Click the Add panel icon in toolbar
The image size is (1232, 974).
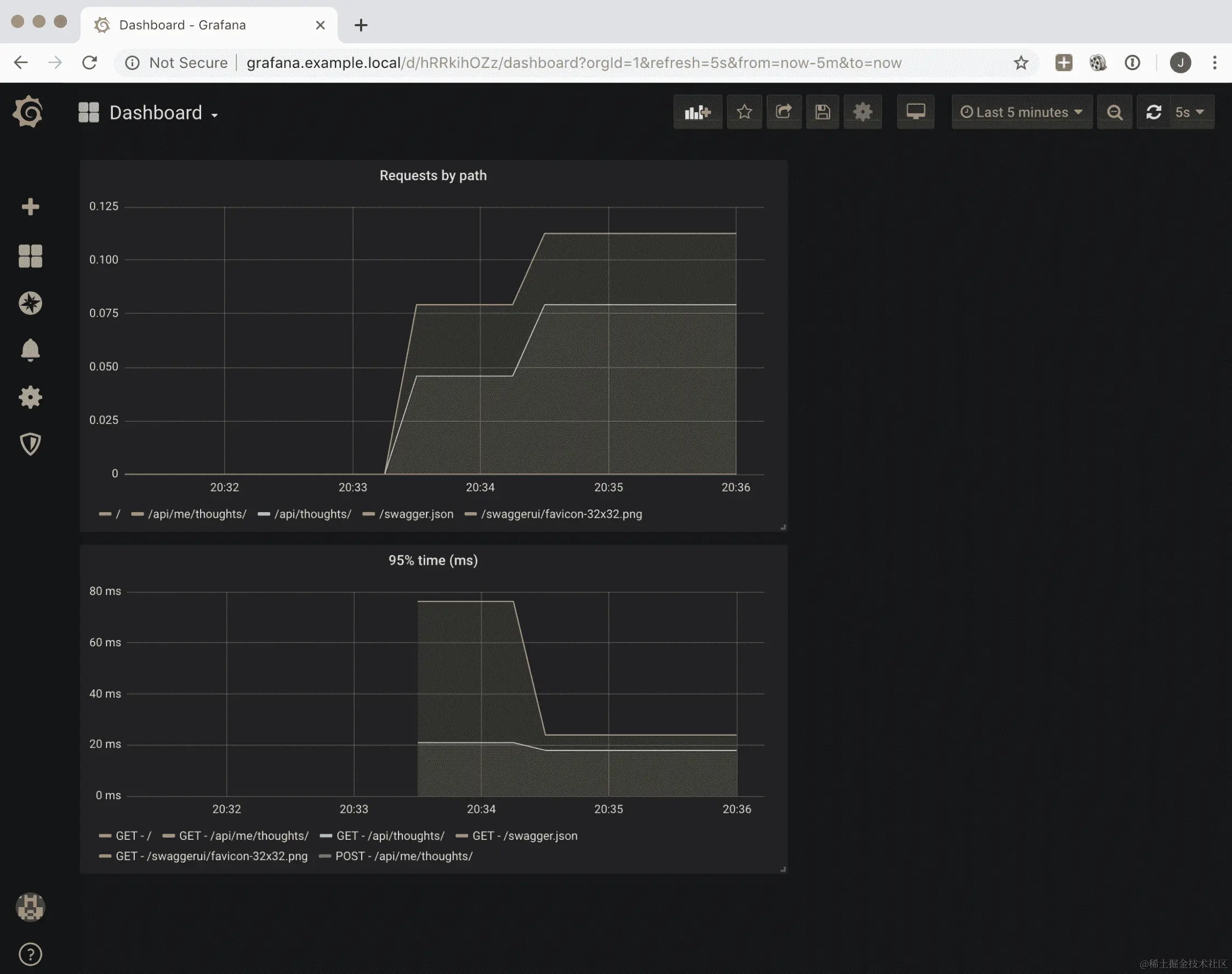698,112
